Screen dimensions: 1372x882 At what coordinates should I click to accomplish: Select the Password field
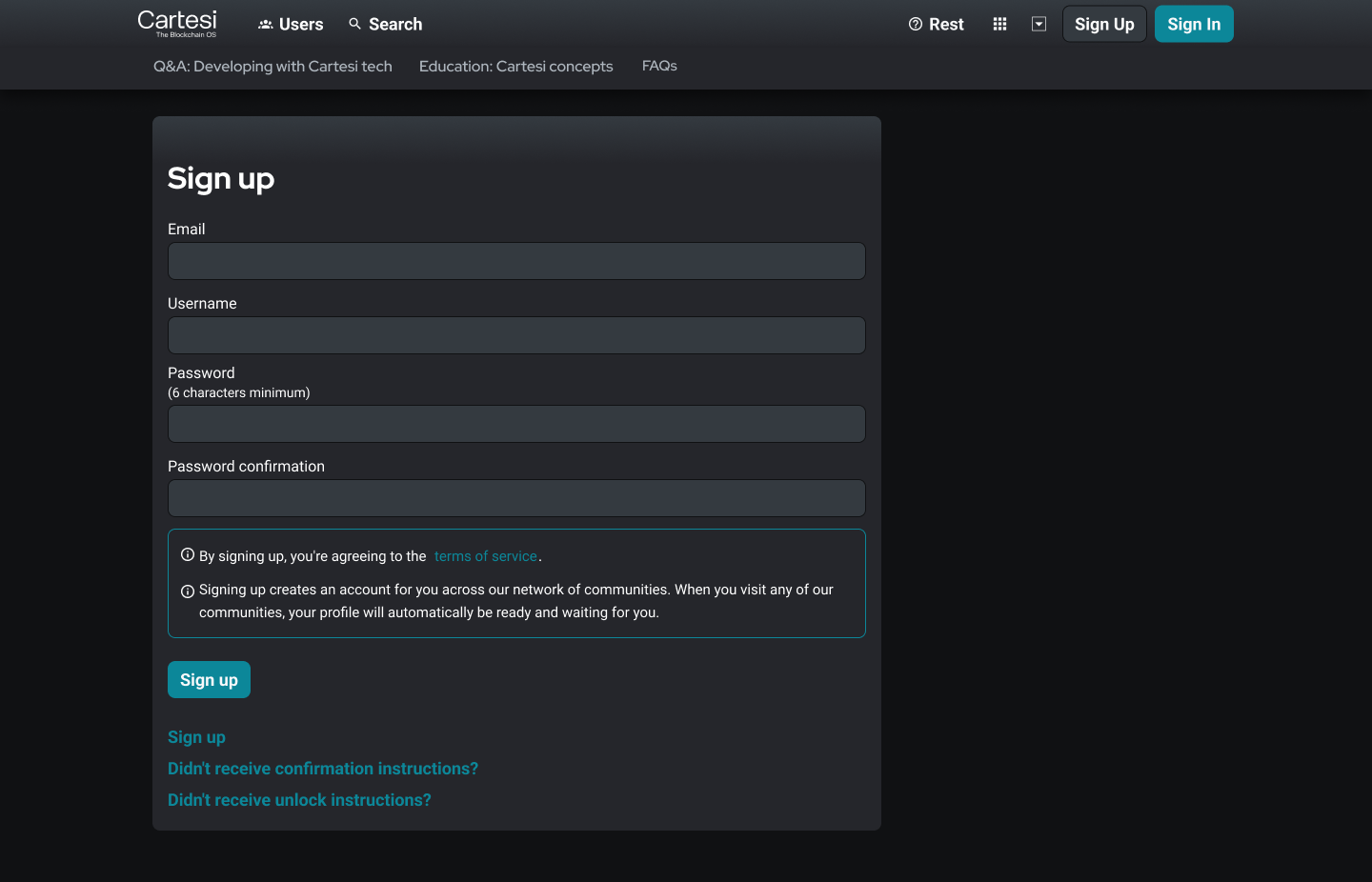pyautogui.click(x=516, y=424)
